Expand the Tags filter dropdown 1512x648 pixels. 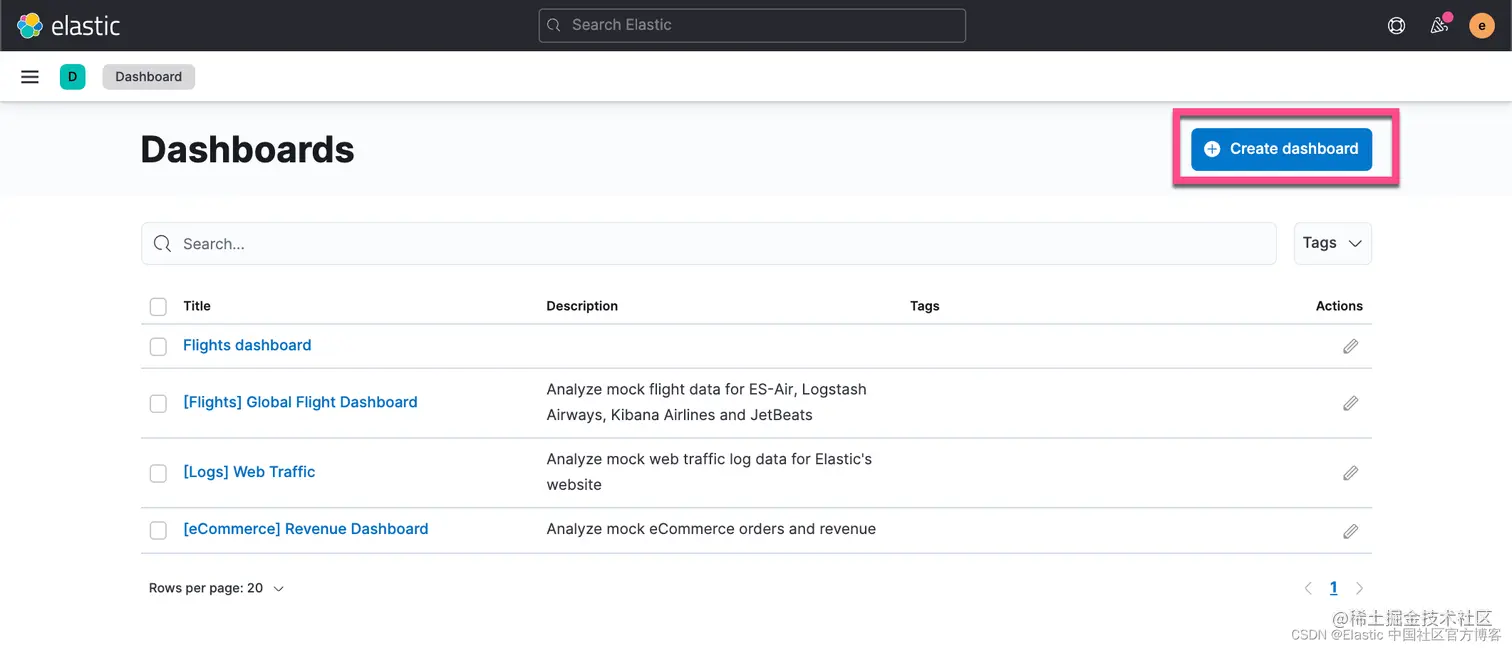coord(1332,243)
